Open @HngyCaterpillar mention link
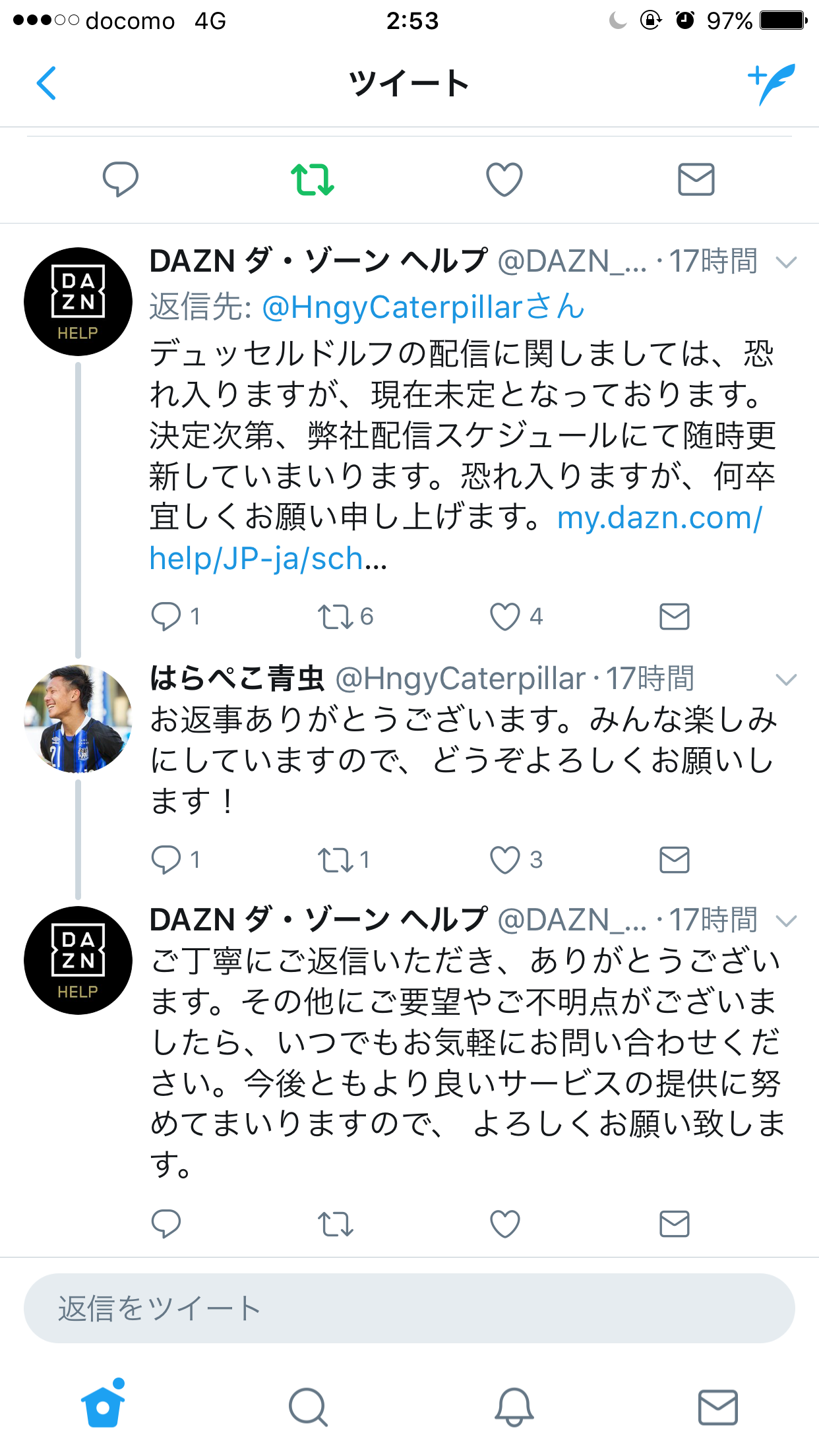The height and width of the screenshot is (1456, 819). (423, 307)
